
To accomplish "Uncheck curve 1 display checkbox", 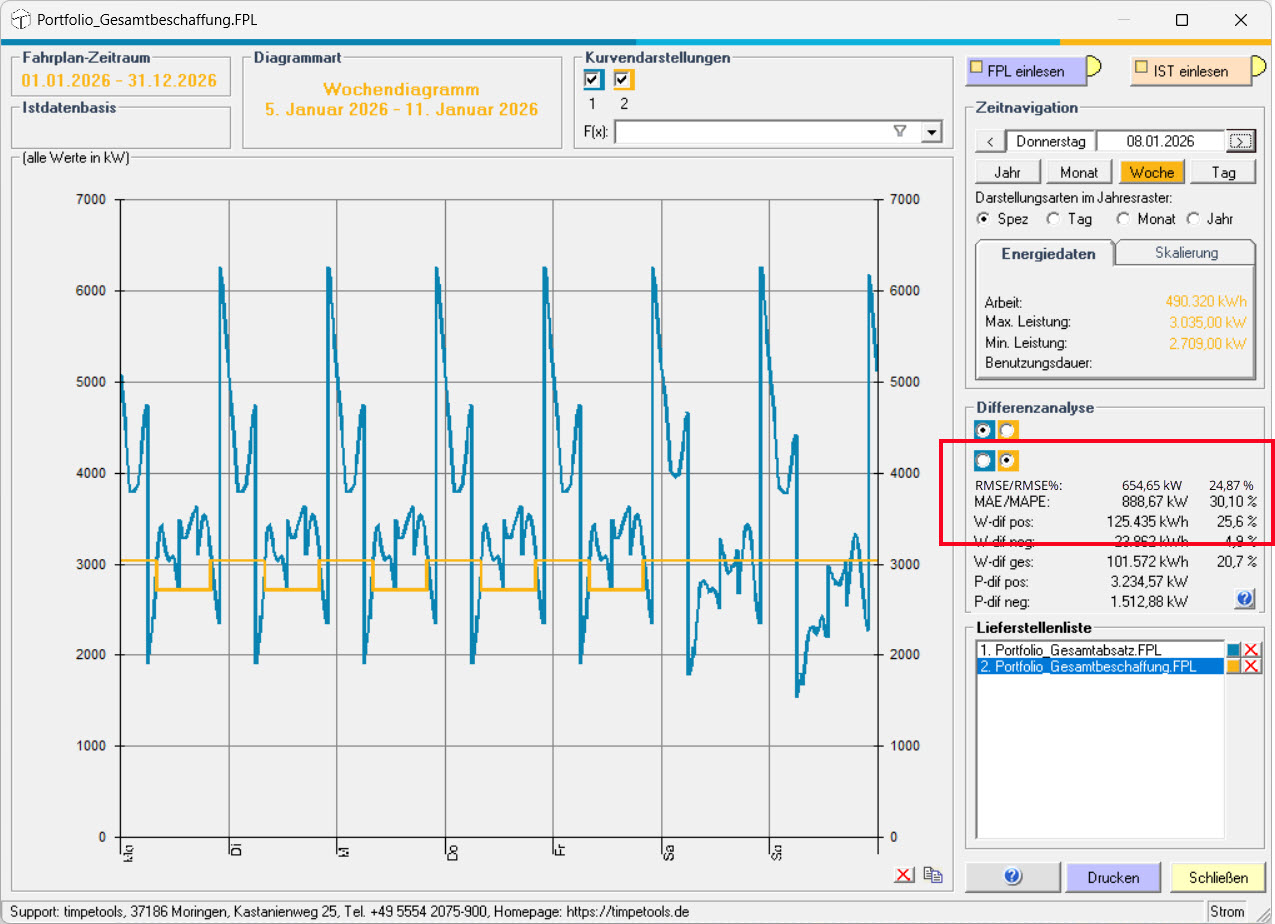I will [x=593, y=80].
